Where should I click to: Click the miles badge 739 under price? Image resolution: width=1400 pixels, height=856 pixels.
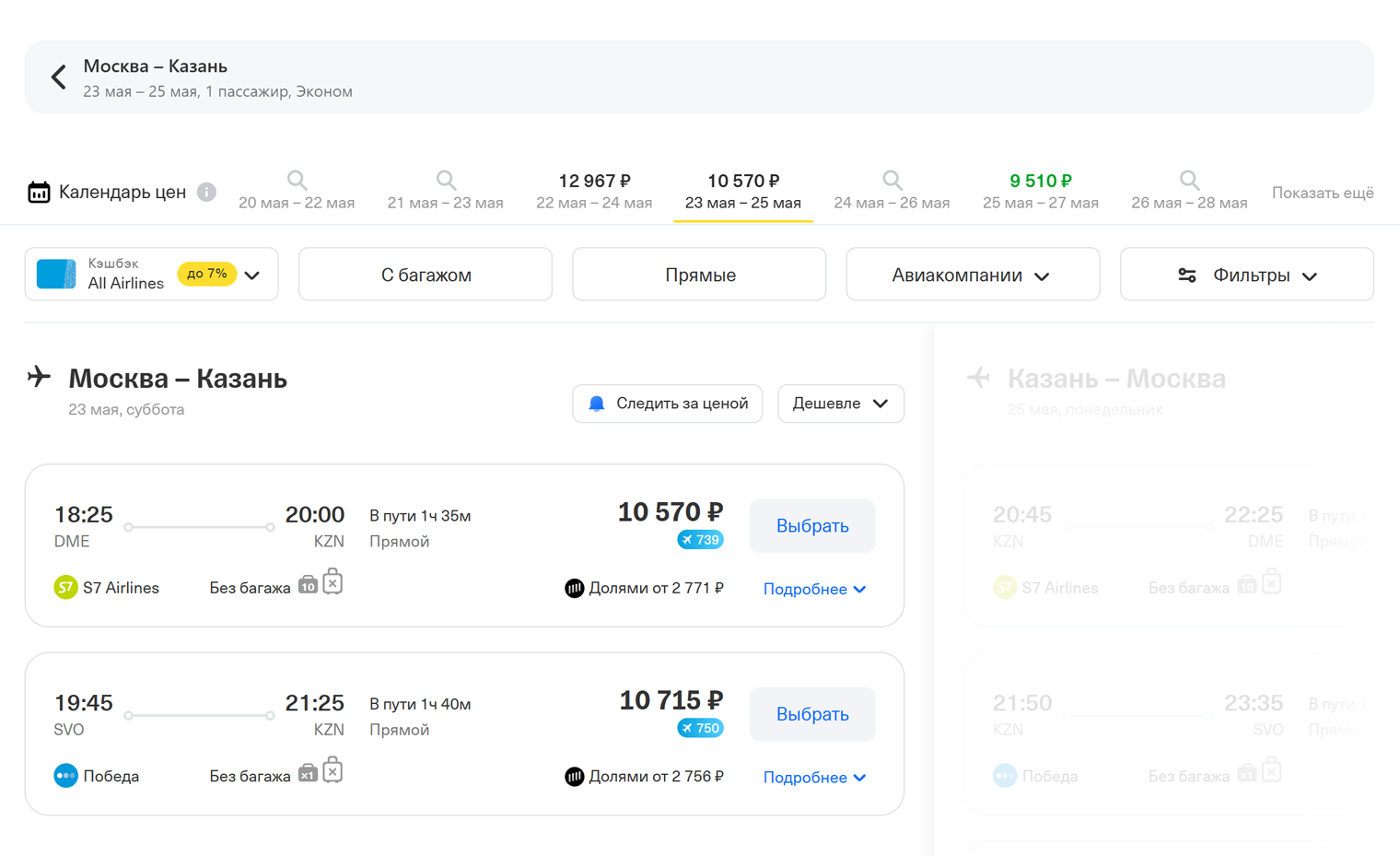coord(700,540)
